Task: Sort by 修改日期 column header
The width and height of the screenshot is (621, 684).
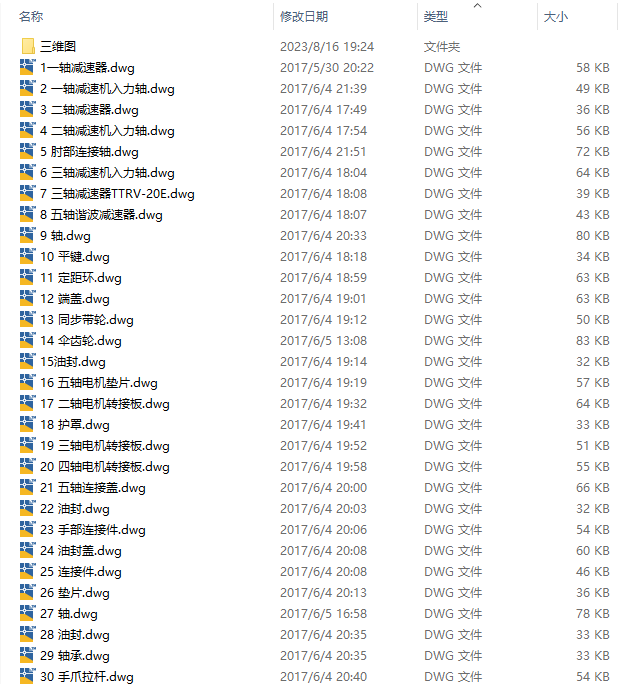Action: [x=304, y=17]
